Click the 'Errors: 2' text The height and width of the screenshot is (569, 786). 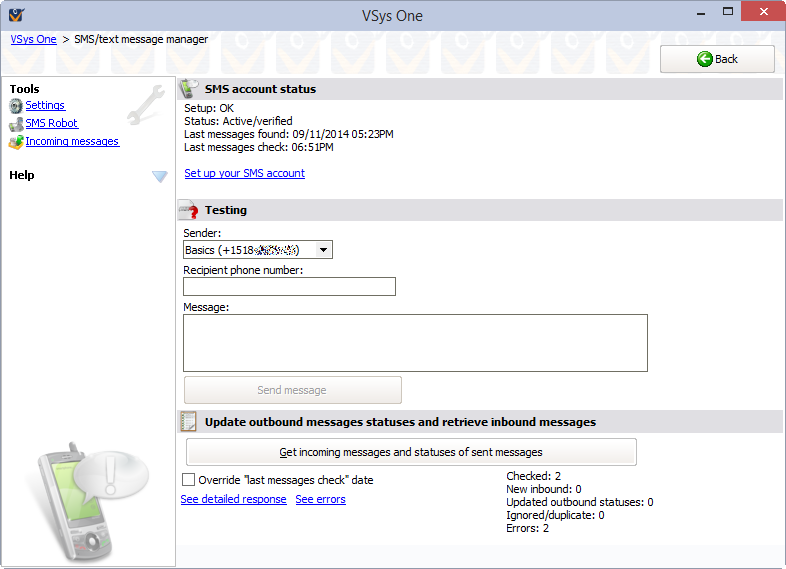pyautogui.click(x=527, y=528)
